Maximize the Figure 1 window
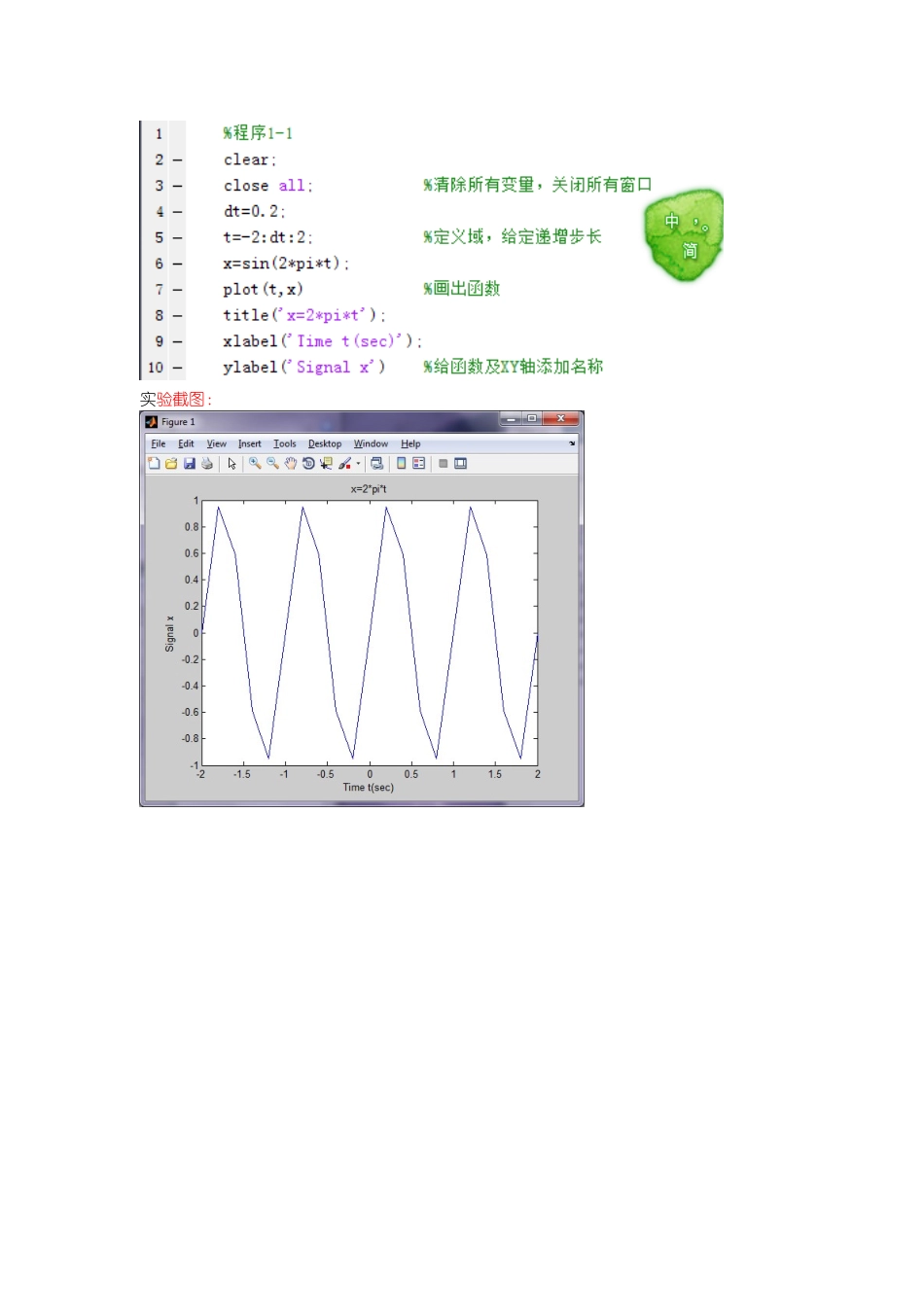The image size is (924, 1307). (x=532, y=419)
